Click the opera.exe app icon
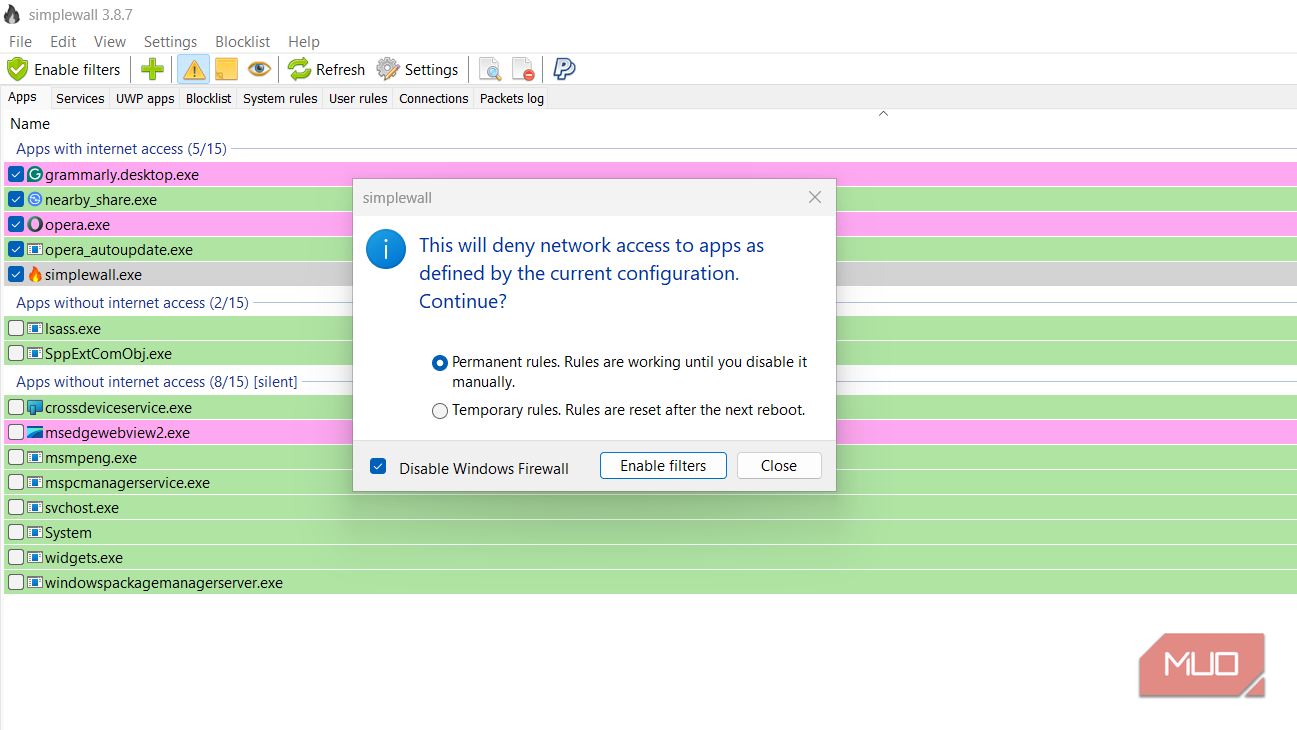 35,224
